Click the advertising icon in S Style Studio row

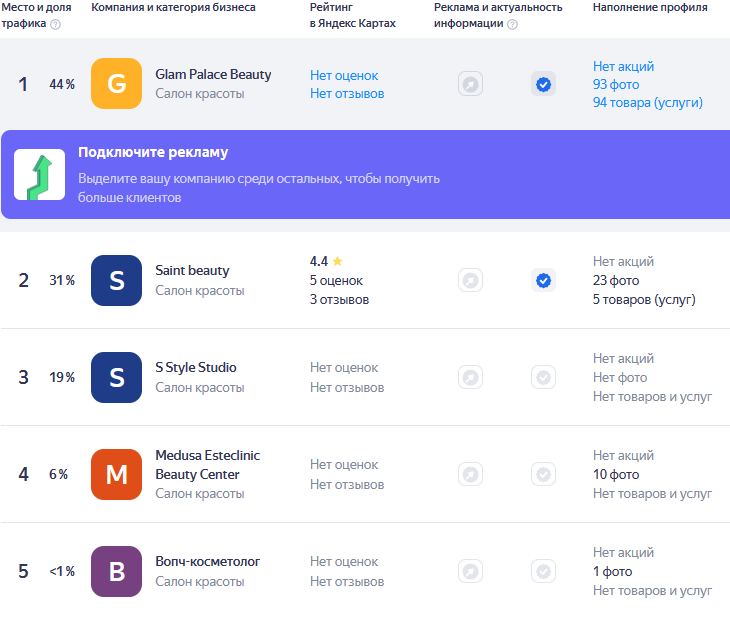(x=470, y=377)
